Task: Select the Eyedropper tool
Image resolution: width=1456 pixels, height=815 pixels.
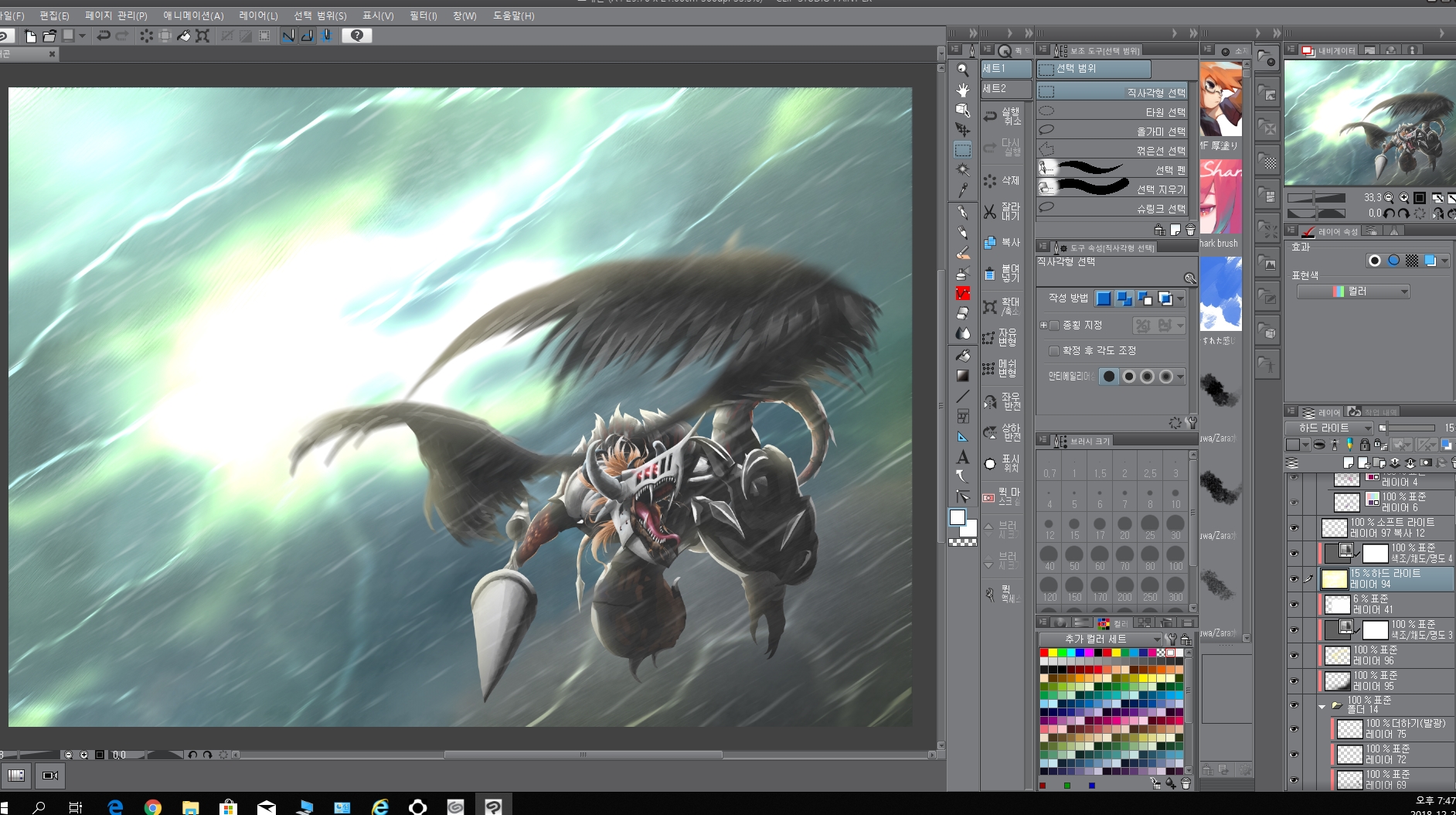Action: coord(962,189)
